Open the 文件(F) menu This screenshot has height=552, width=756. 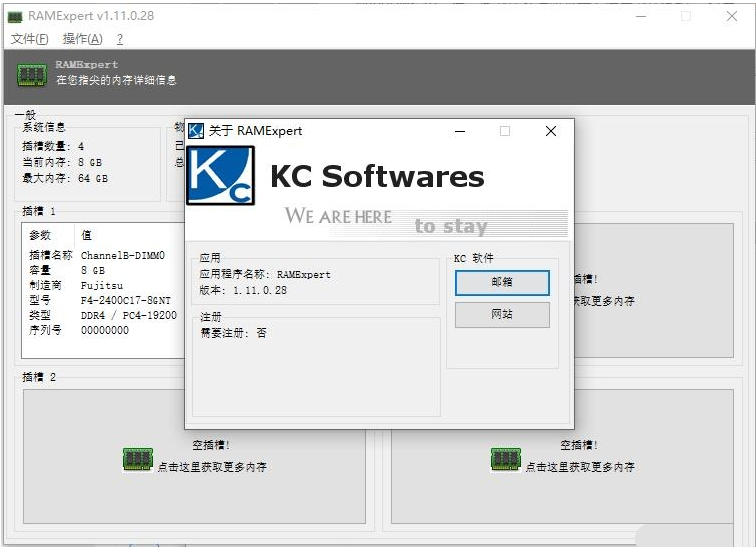[29, 39]
